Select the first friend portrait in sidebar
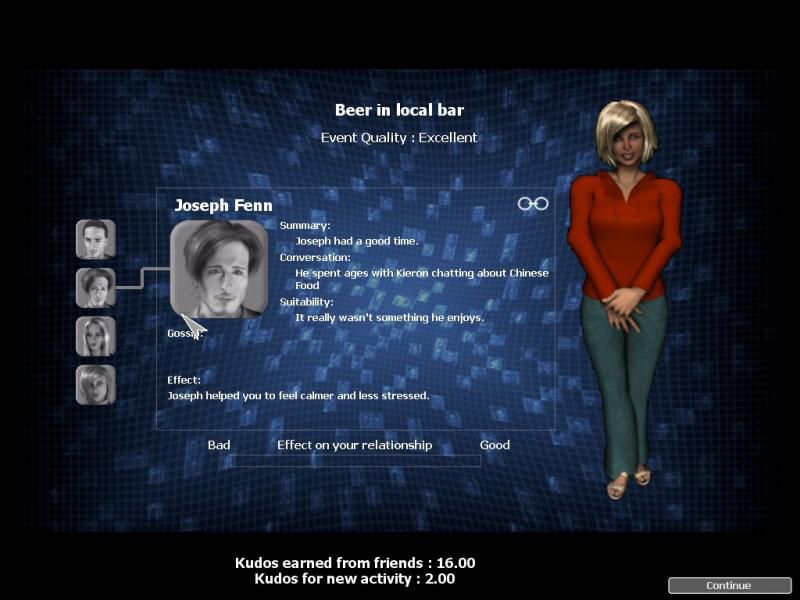This screenshot has width=800, height=600. [x=96, y=239]
